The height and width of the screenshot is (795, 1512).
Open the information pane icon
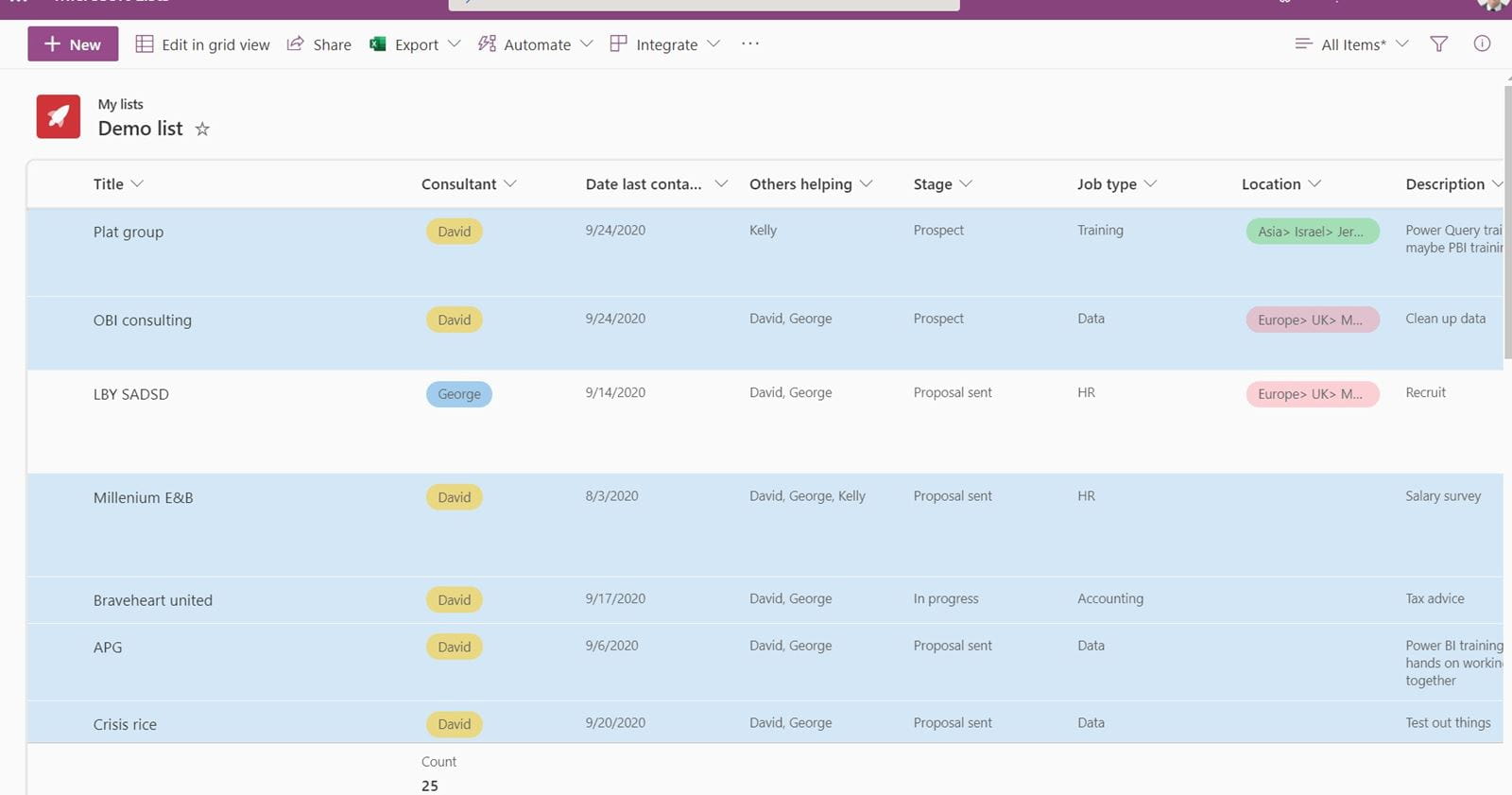click(x=1482, y=43)
